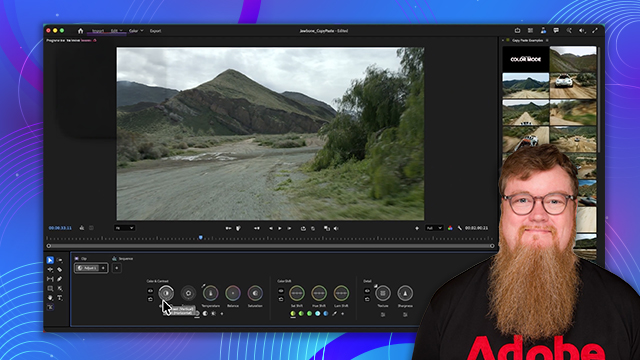Screen dimensions: 640x360
Task: Toggle Color Shift visibility eye
Action: [x=281, y=291]
